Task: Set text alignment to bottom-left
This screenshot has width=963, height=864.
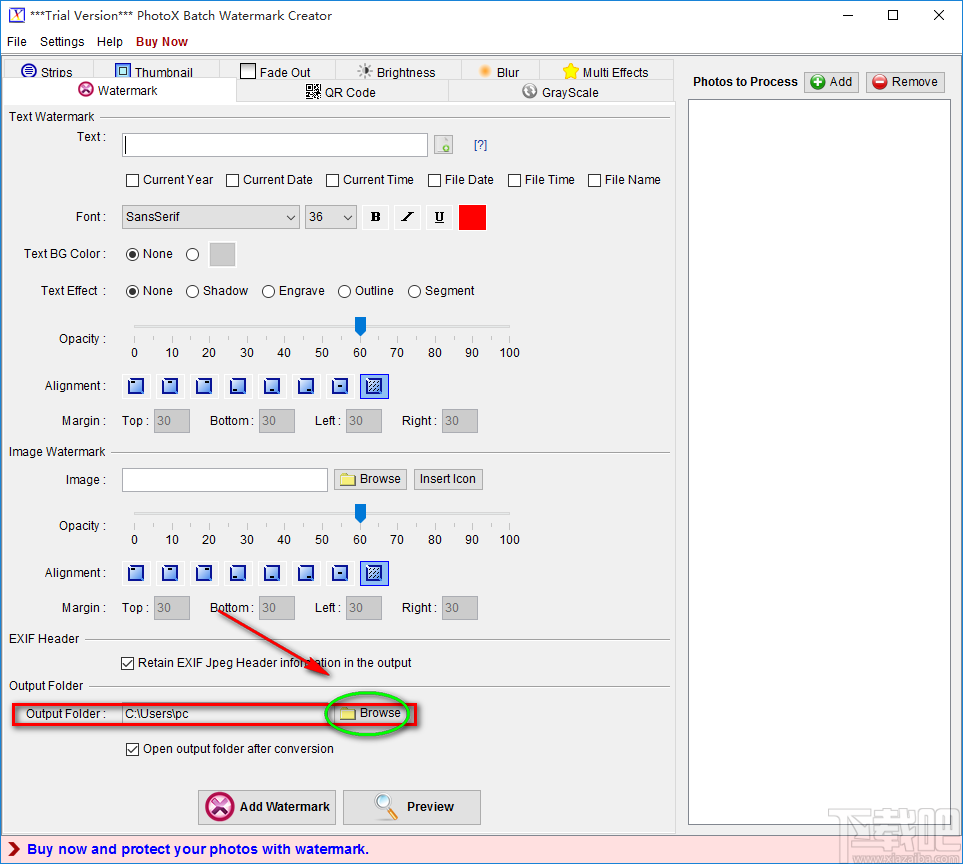Action: point(238,386)
